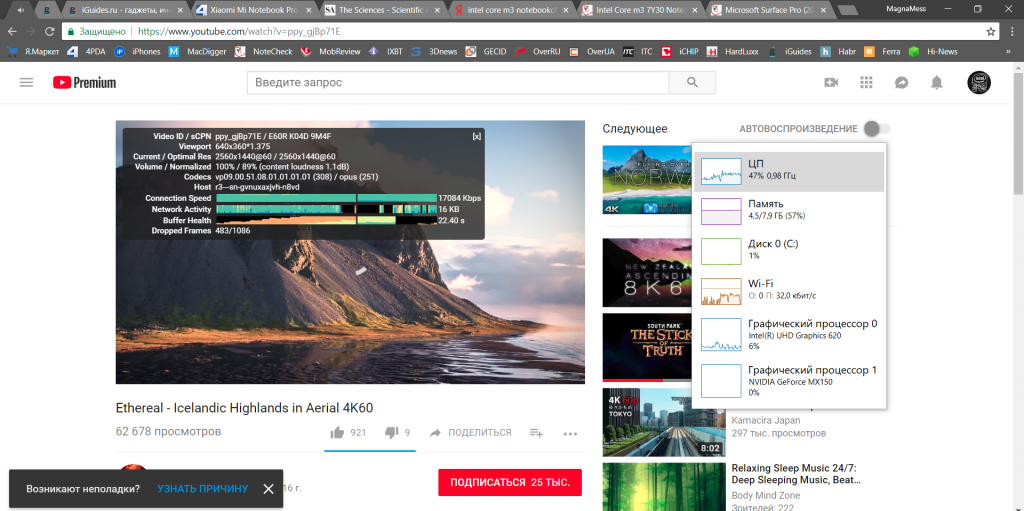
Task: Open the YouTube hamburger guide menu
Action: click(x=26, y=83)
